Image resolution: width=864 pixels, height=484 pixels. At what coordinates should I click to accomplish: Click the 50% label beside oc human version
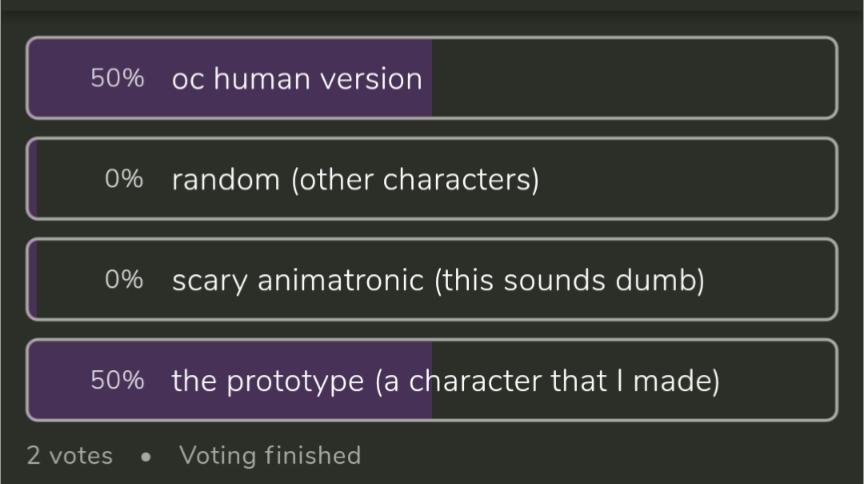[117, 78]
